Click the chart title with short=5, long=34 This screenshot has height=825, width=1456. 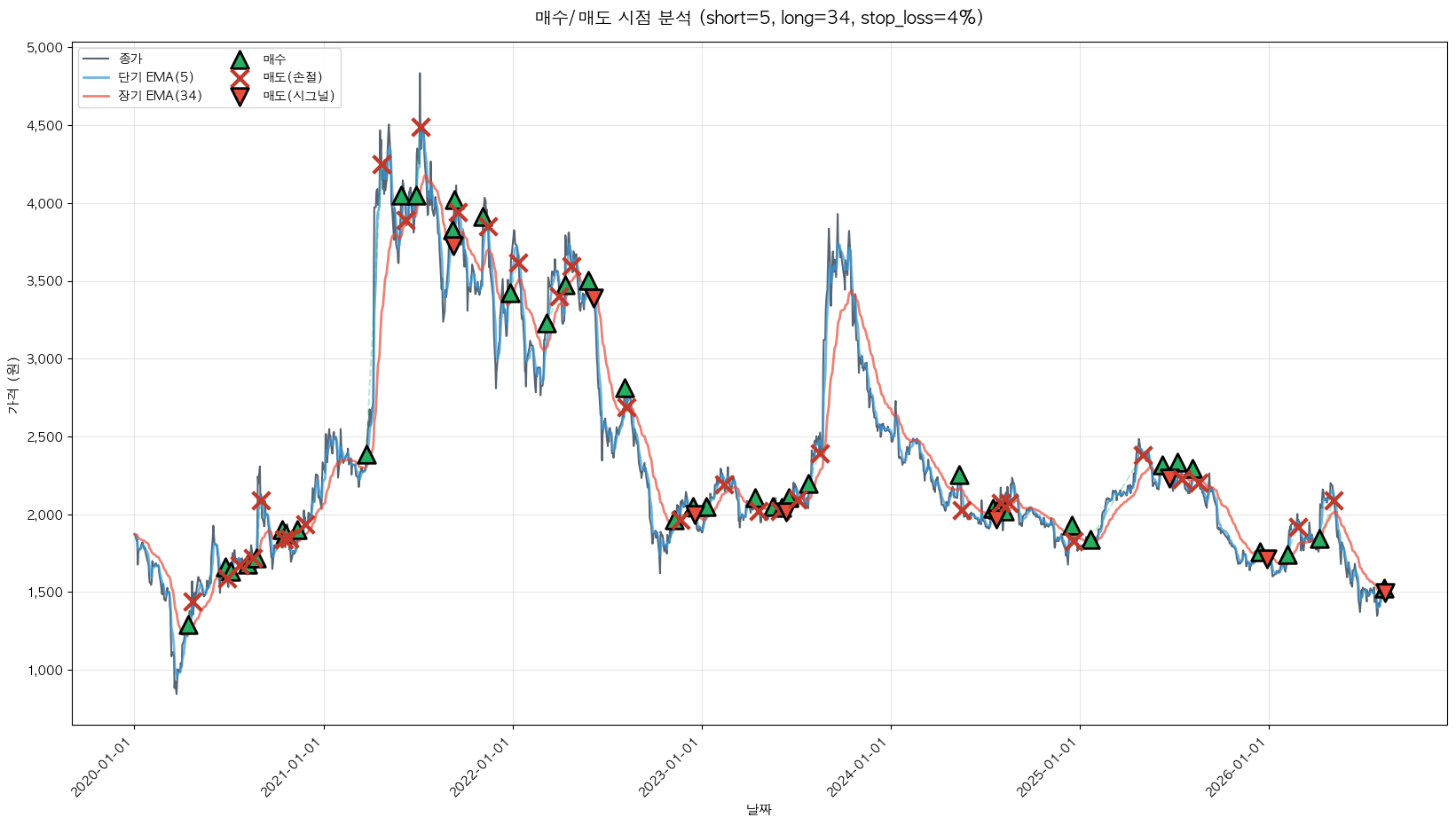tap(759, 18)
